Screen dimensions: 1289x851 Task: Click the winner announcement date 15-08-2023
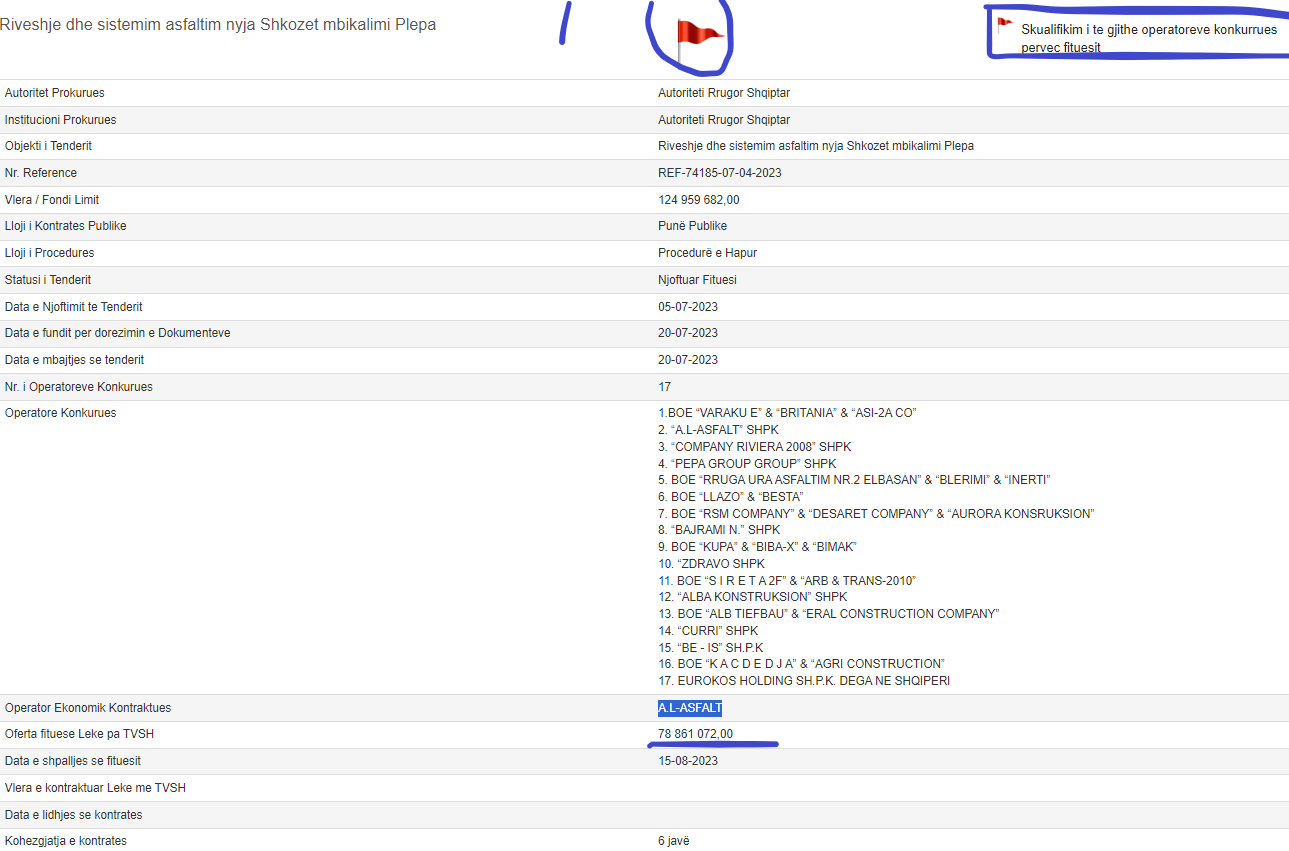point(687,761)
